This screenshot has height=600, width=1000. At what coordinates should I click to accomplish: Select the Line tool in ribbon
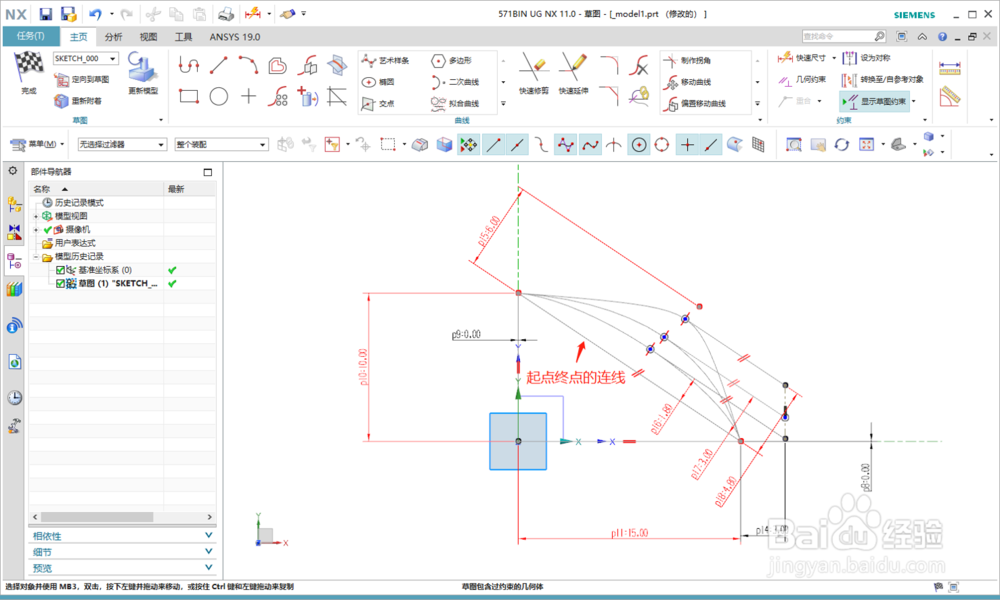219,65
